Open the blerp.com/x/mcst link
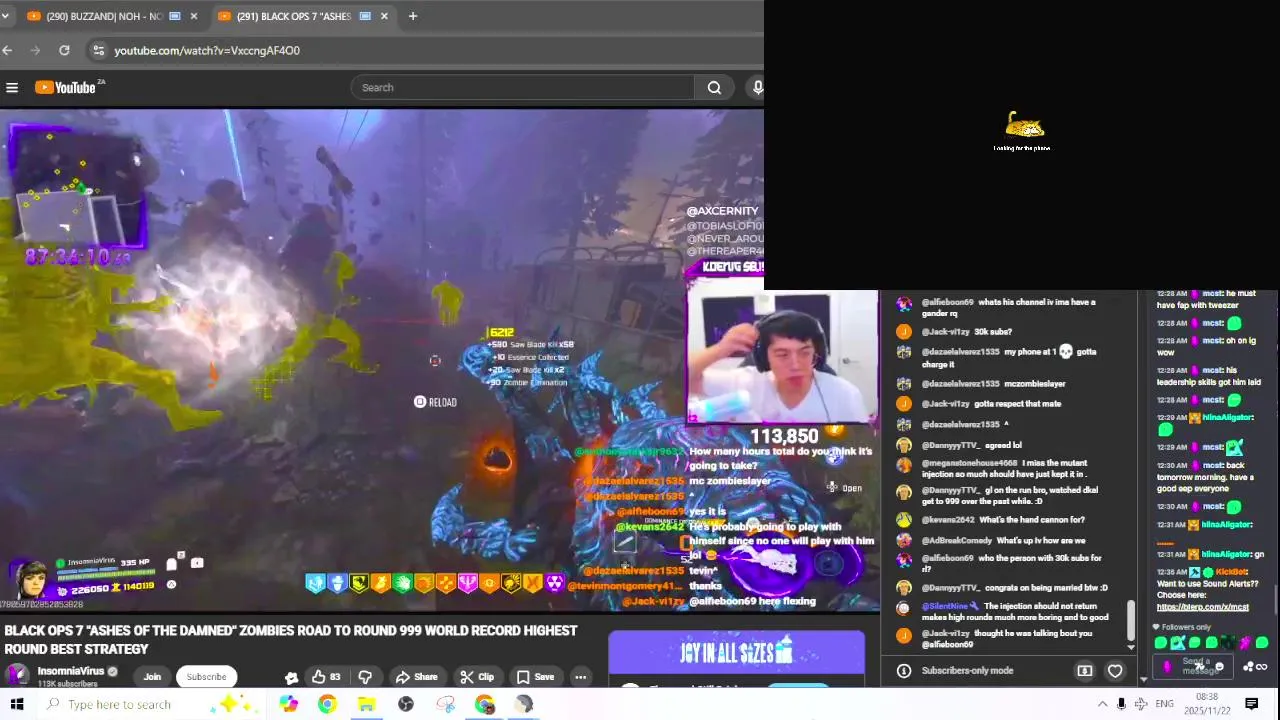 [1202, 607]
